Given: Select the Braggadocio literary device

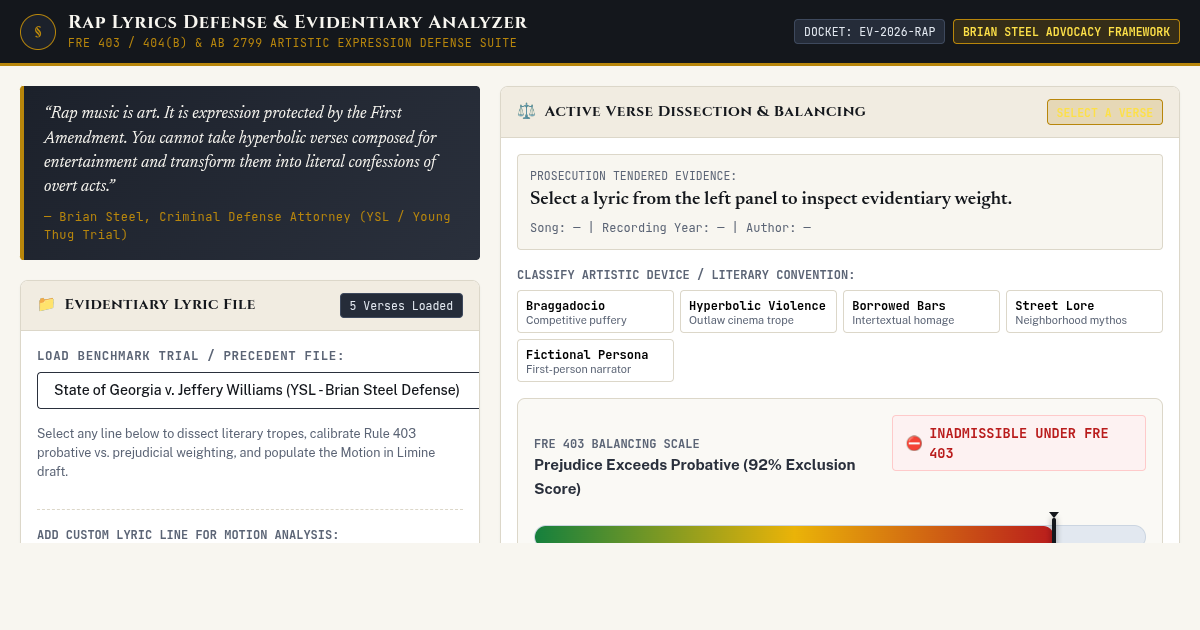Looking at the screenshot, I should pos(595,312).
